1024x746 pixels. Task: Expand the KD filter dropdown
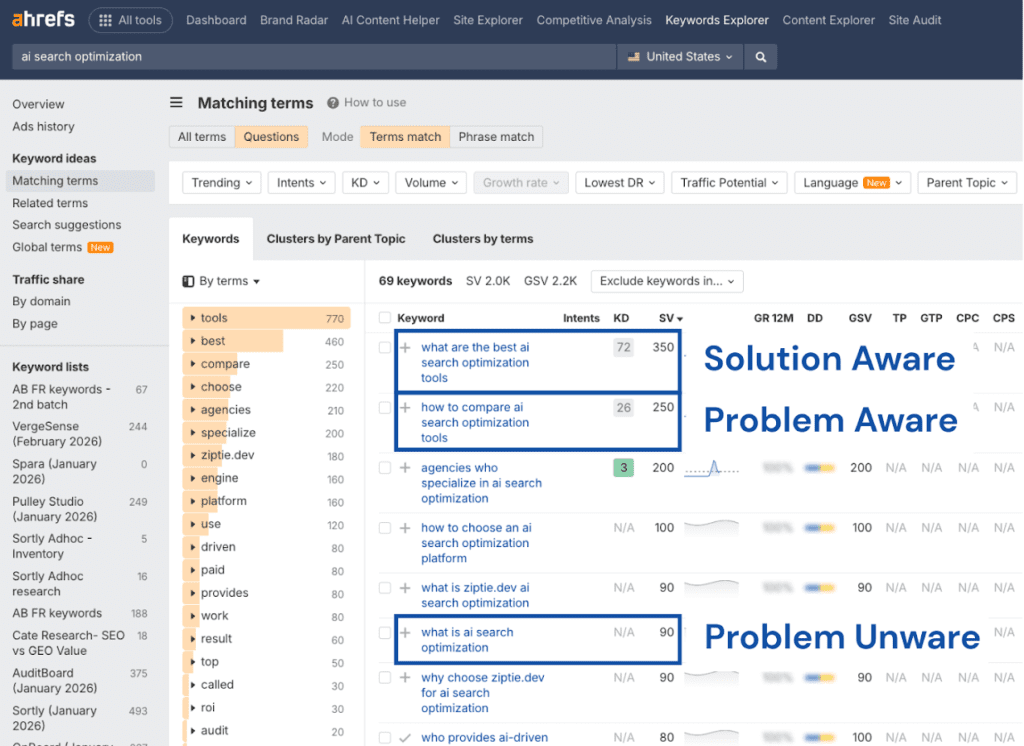click(x=365, y=183)
